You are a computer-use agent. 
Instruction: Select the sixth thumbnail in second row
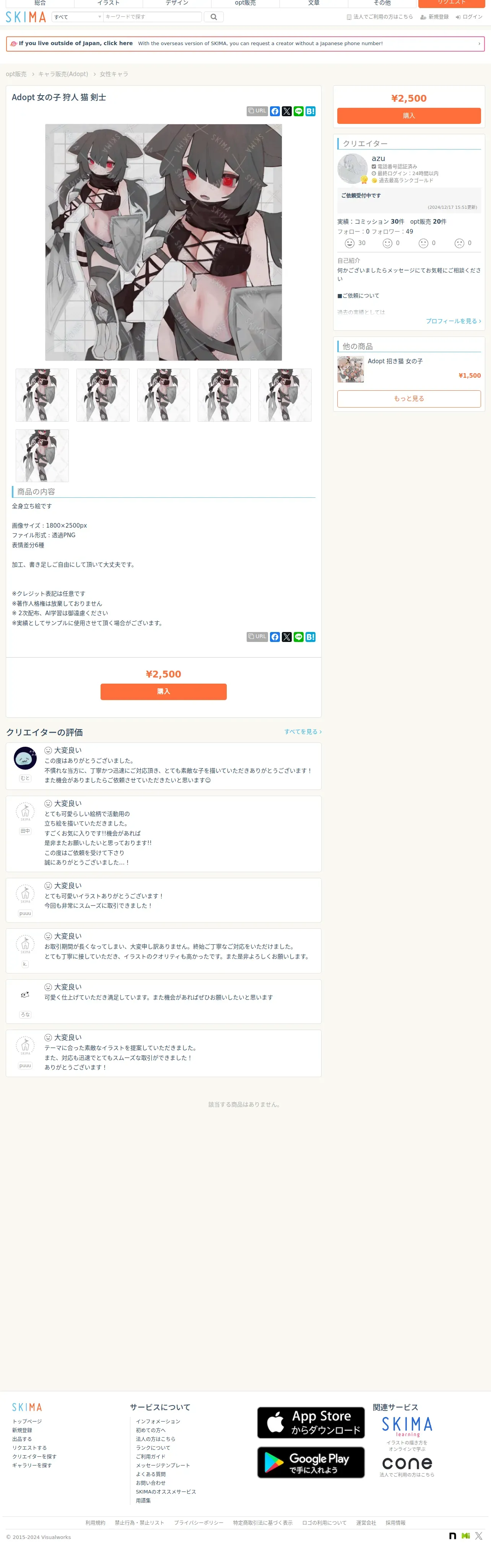click(42, 456)
